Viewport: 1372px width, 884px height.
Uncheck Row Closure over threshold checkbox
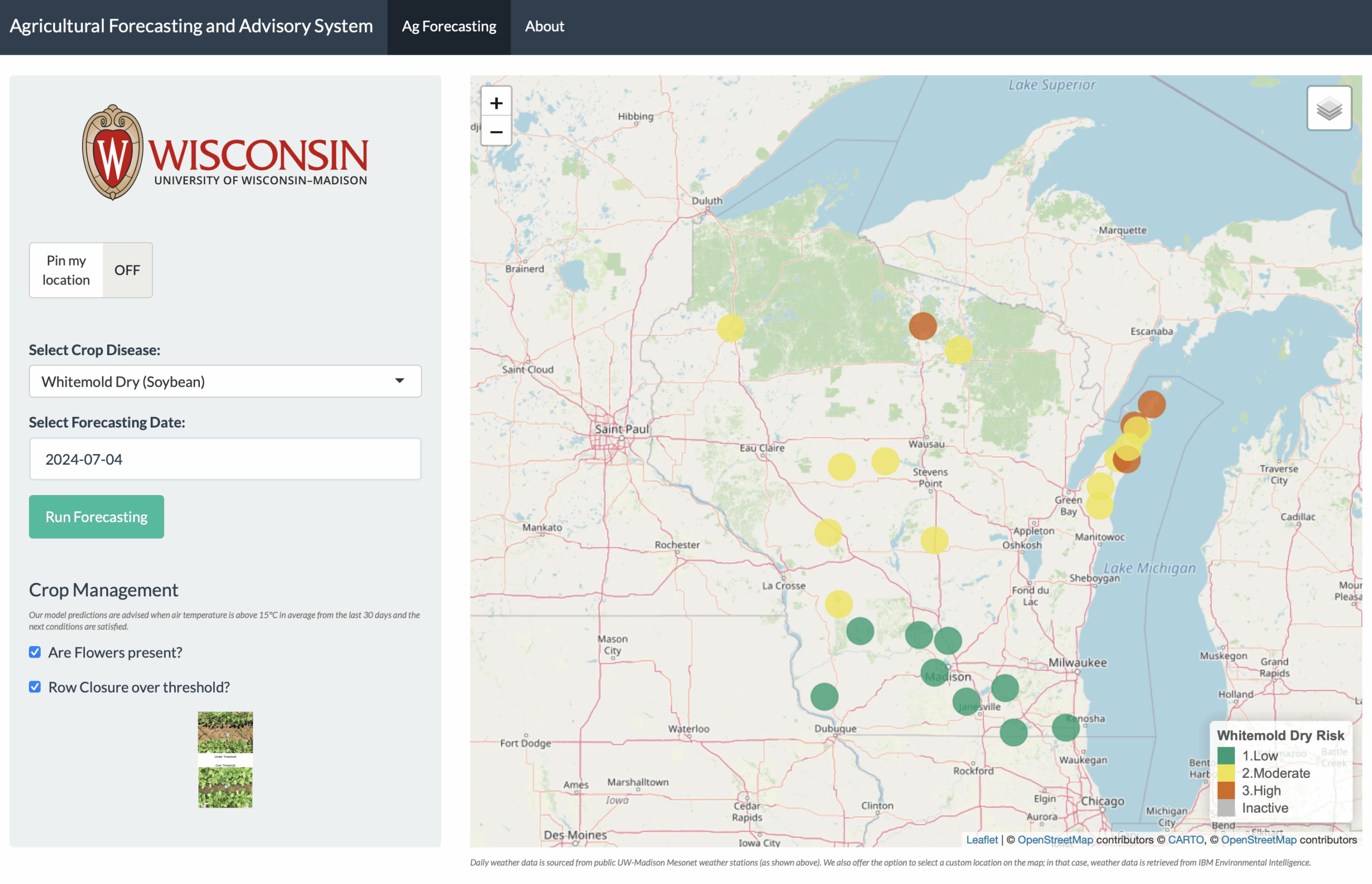pyautogui.click(x=35, y=686)
